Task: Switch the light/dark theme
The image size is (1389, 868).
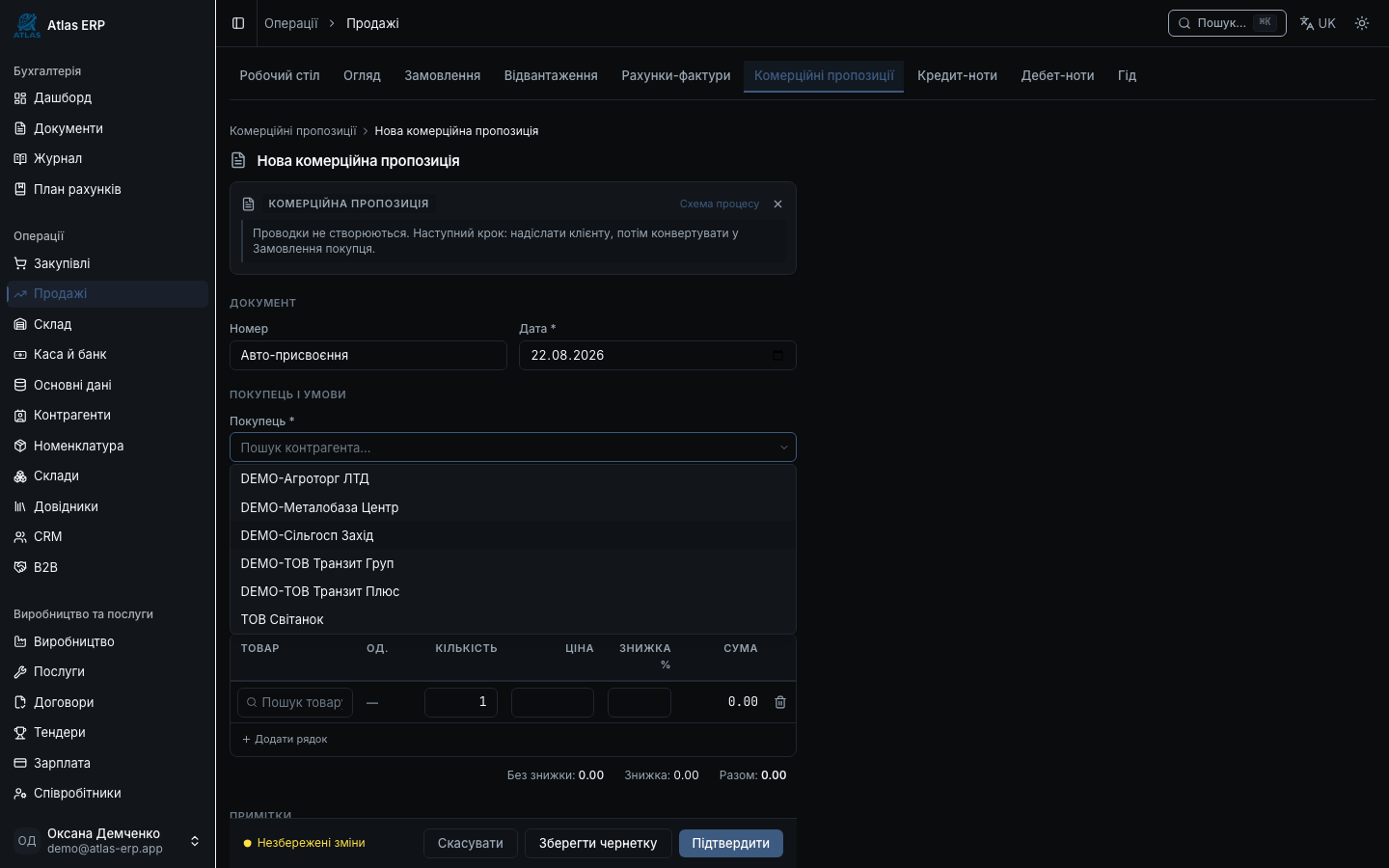Action: (1362, 23)
